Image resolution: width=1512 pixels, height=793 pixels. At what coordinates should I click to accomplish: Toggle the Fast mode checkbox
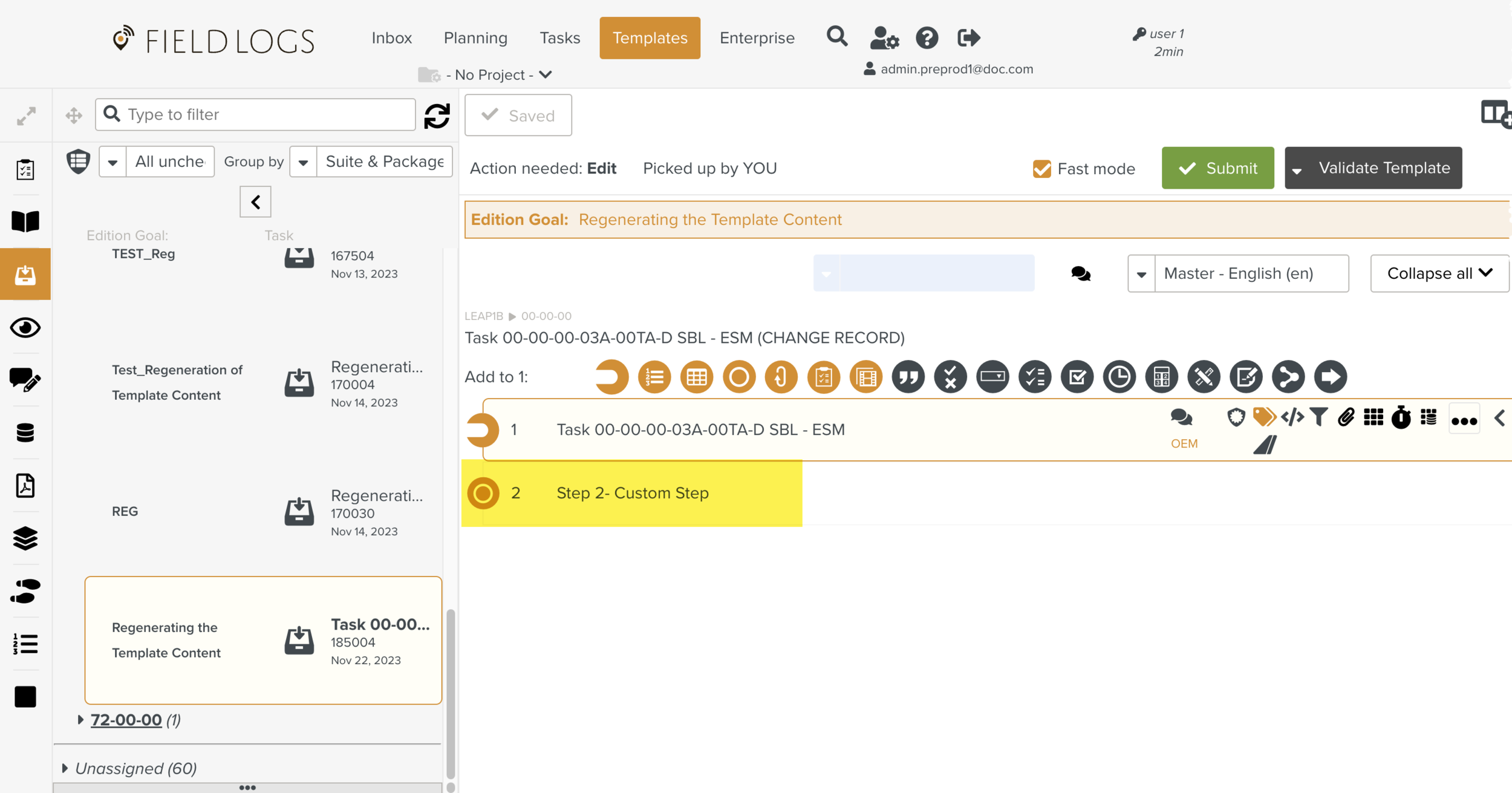pos(1041,169)
